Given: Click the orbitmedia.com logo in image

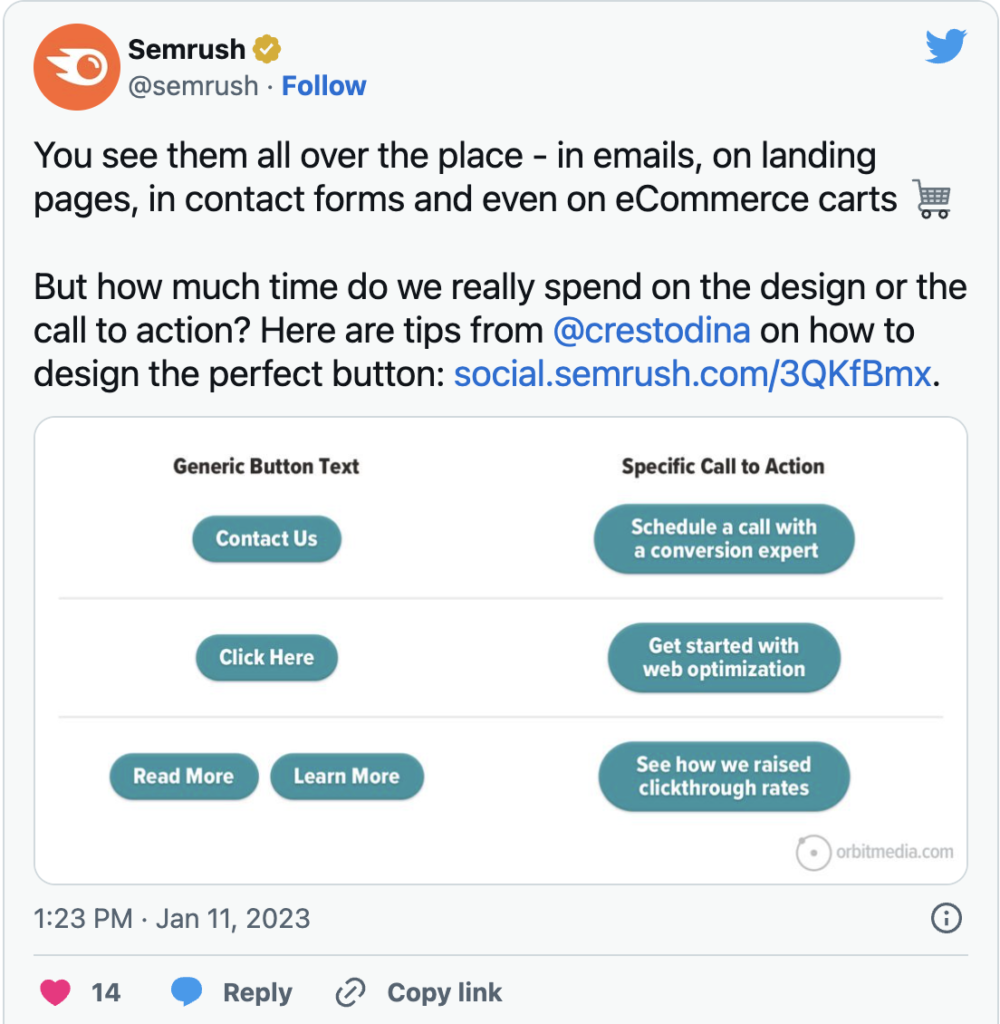Looking at the screenshot, I should click(874, 852).
